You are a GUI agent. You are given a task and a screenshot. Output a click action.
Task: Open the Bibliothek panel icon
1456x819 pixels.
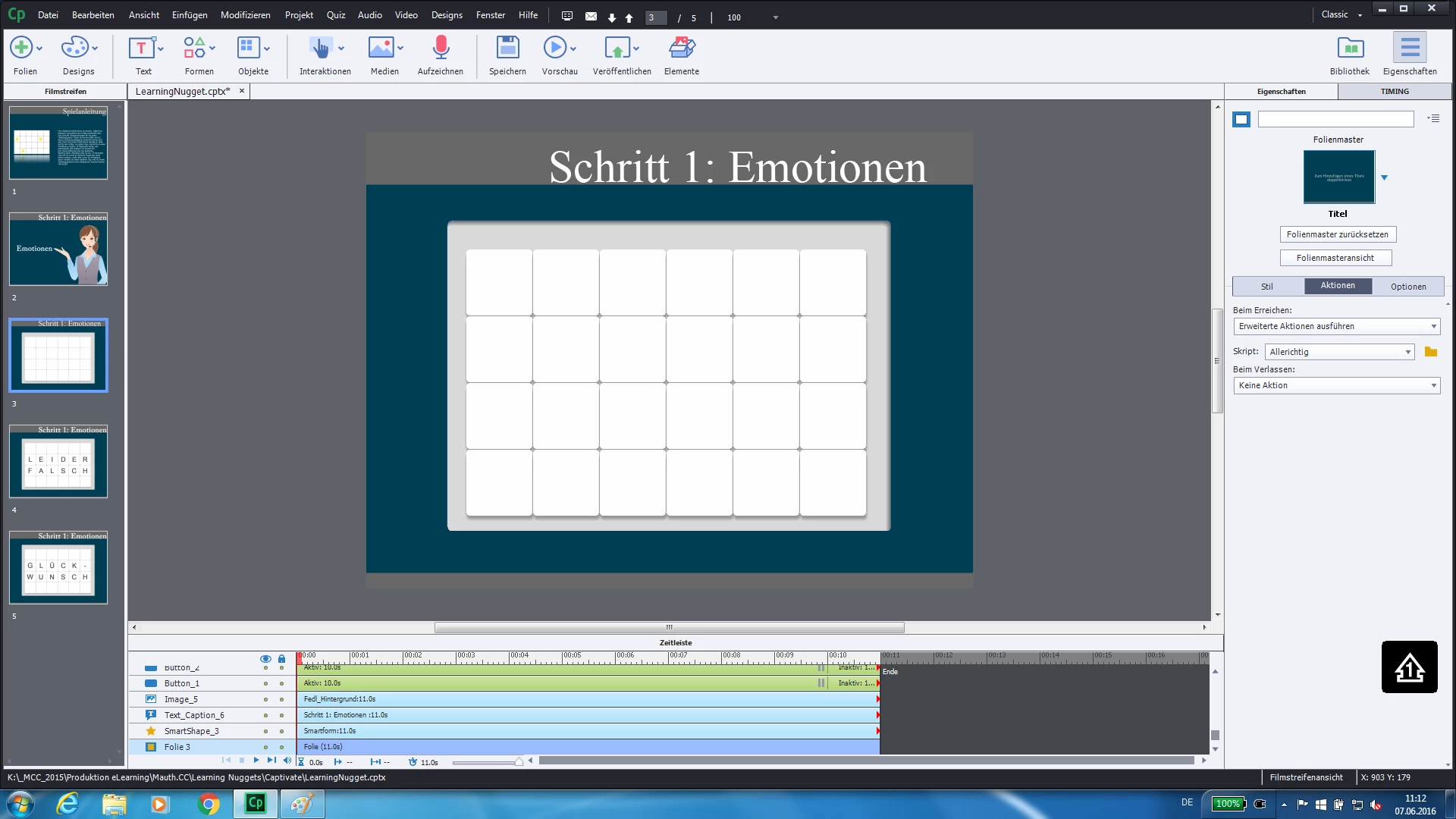click(1350, 49)
